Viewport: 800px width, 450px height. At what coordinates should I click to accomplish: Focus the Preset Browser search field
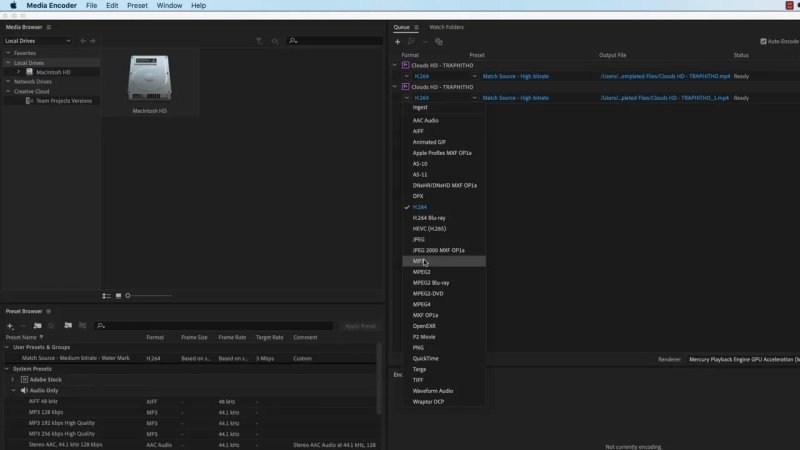coord(214,326)
